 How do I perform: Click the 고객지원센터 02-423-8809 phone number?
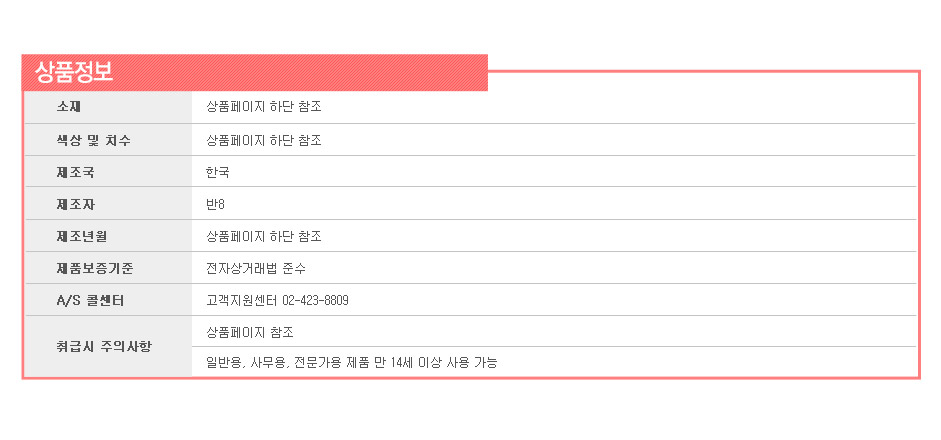pos(277,300)
